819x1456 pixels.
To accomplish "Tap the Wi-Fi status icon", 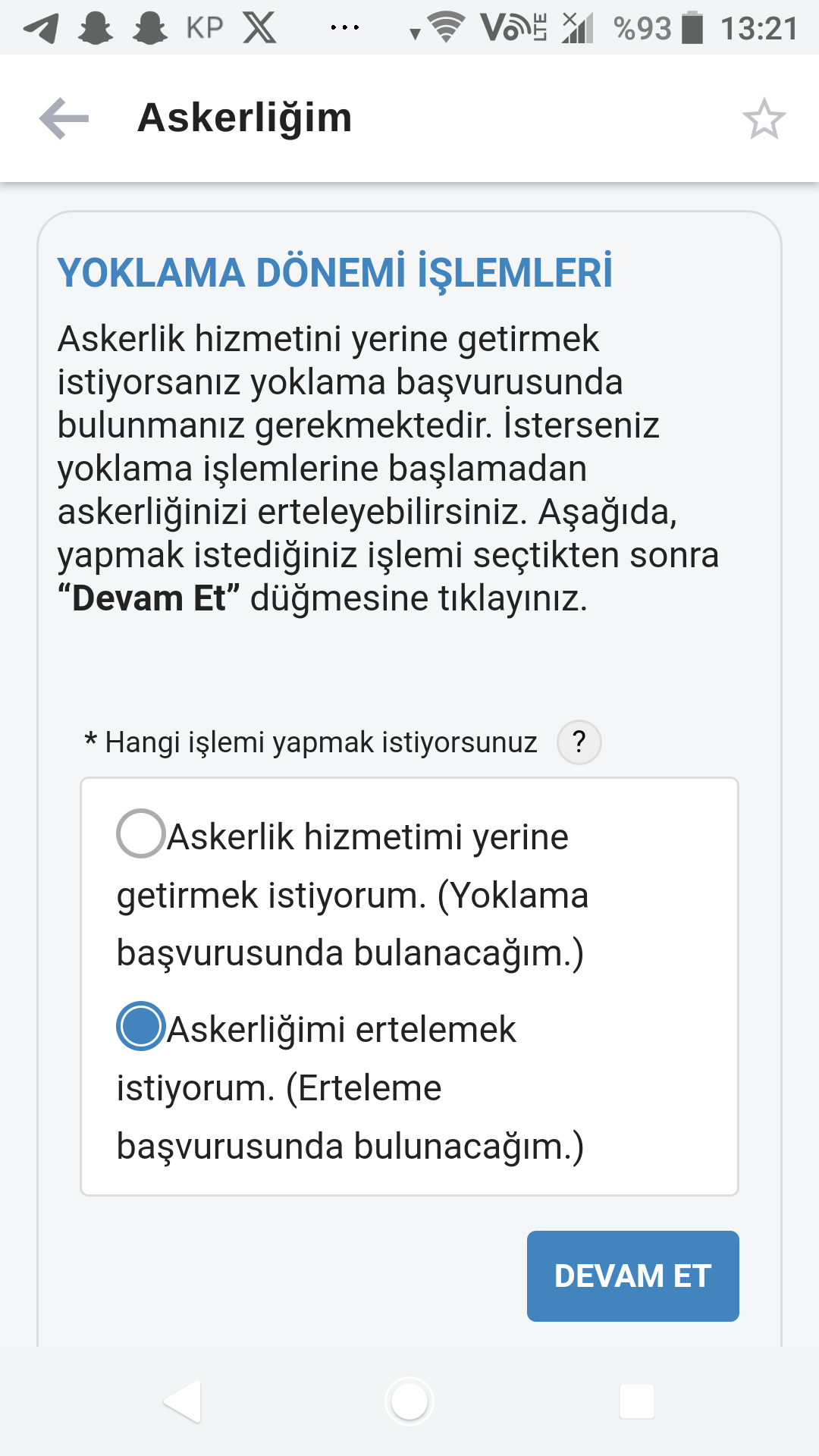I will click(447, 28).
